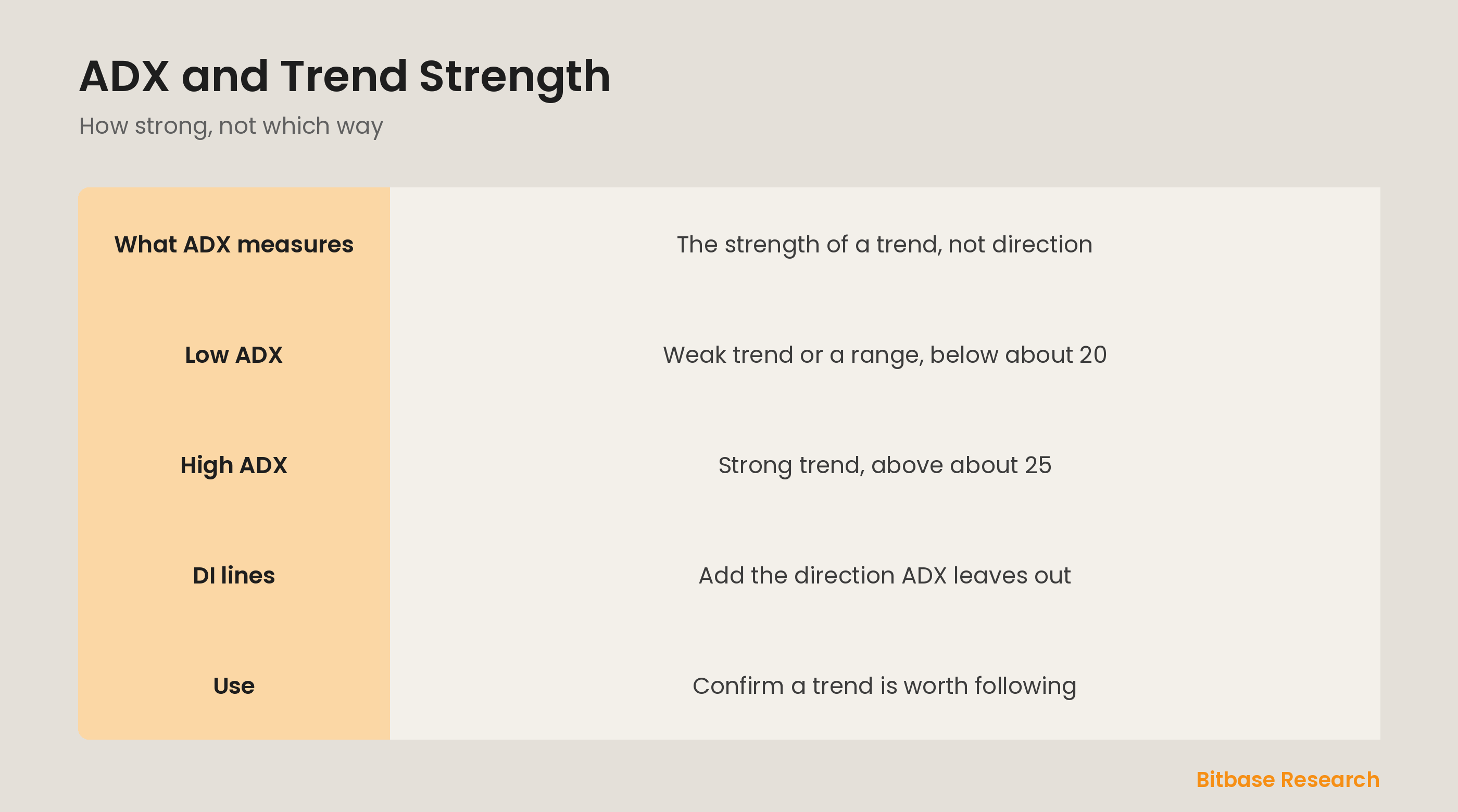The image size is (1458, 812).
Task: Select the text Confirm a trend is worth following
Action: pos(885,686)
